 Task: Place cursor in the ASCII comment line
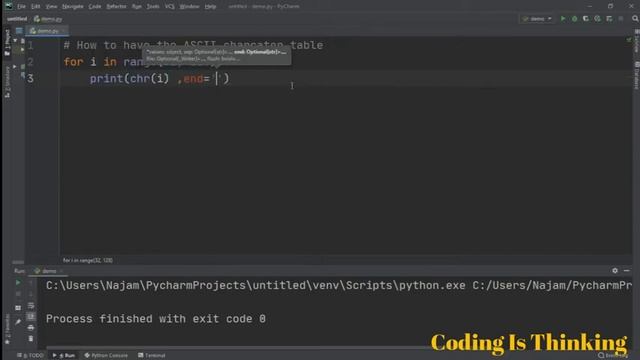(193, 45)
